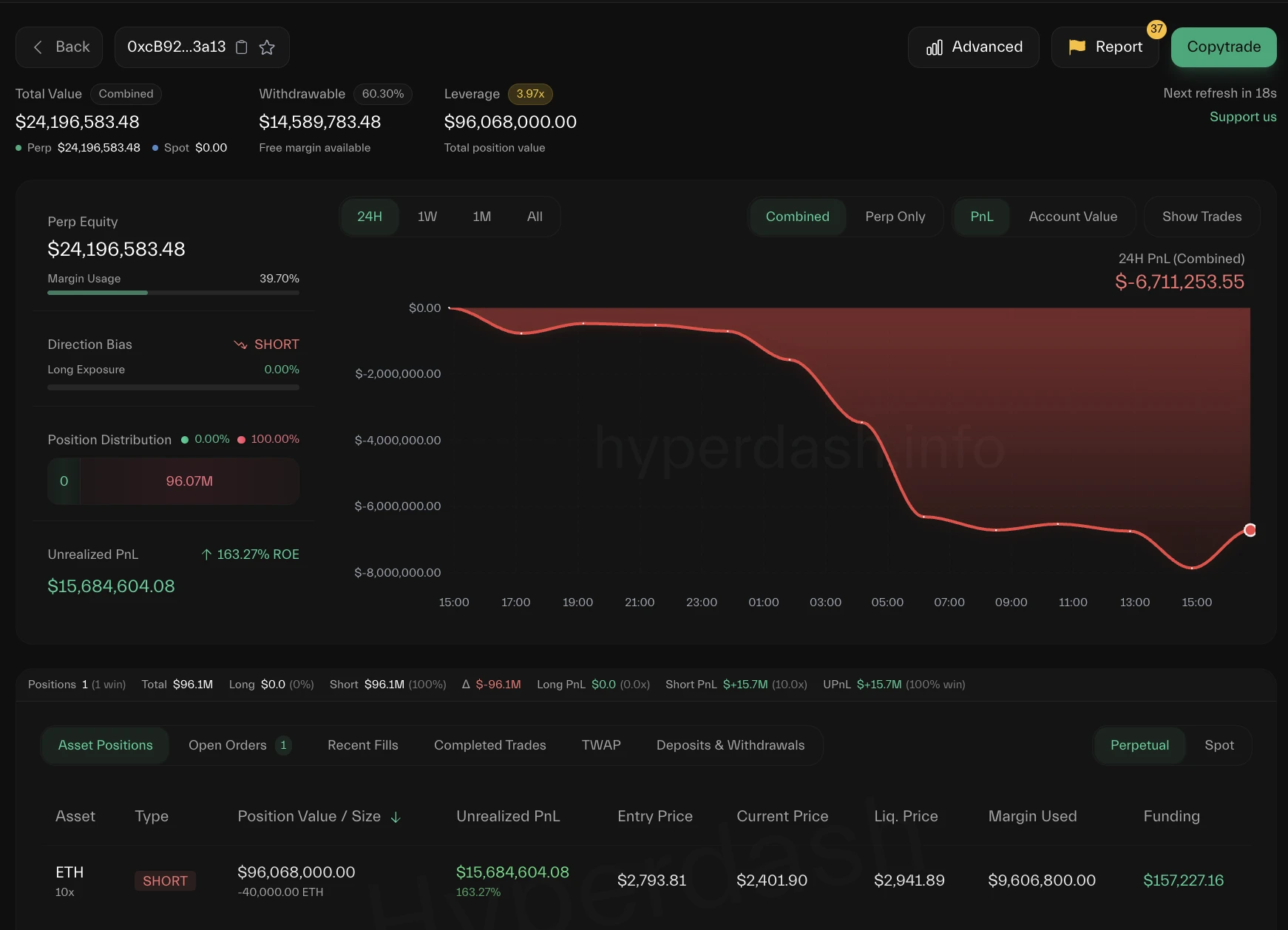Toggle chart to Account Value view
Image resolution: width=1288 pixels, height=930 pixels.
1073,217
